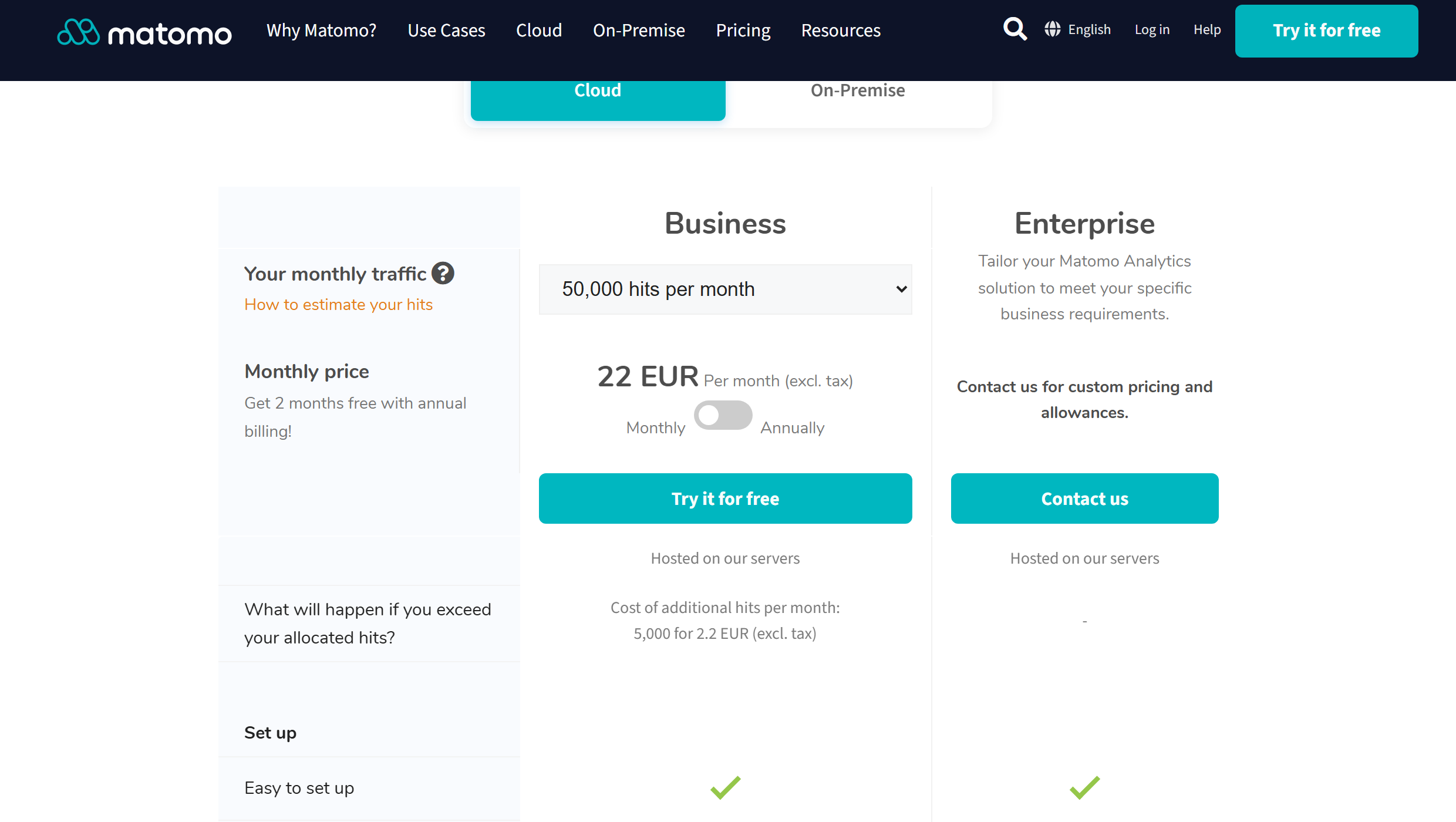This screenshot has width=1456, height=822.
Task: Toggle billing to Annually switch
Action: 723,415
